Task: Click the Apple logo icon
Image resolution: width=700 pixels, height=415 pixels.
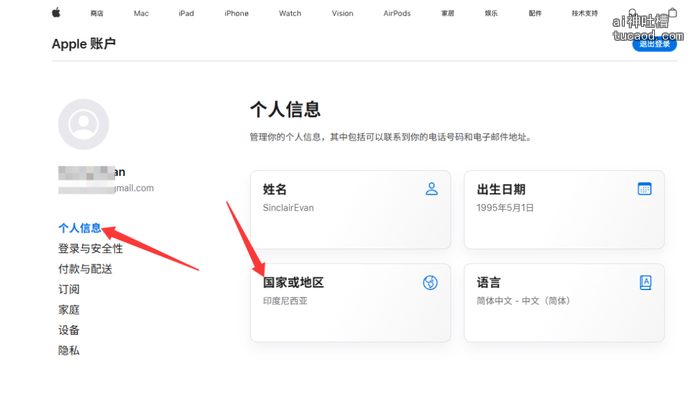Action: pyautogui.click(x=56, y=13)
